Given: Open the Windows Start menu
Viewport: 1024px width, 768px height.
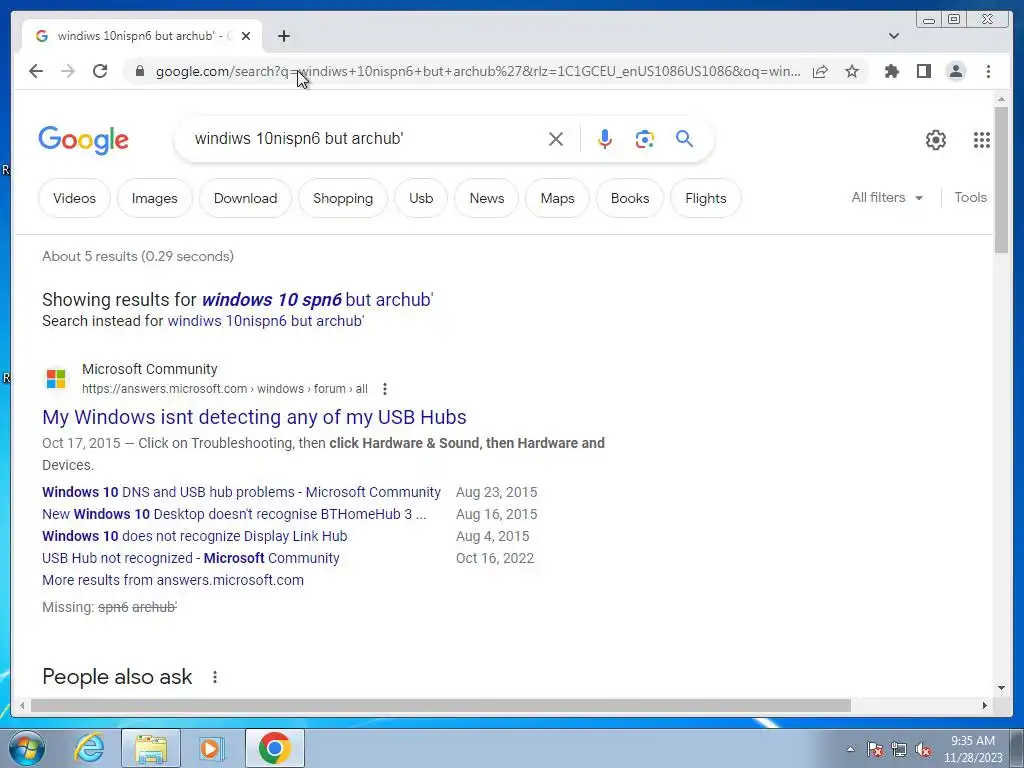Looking at the screenshot, I should (27, 748).
